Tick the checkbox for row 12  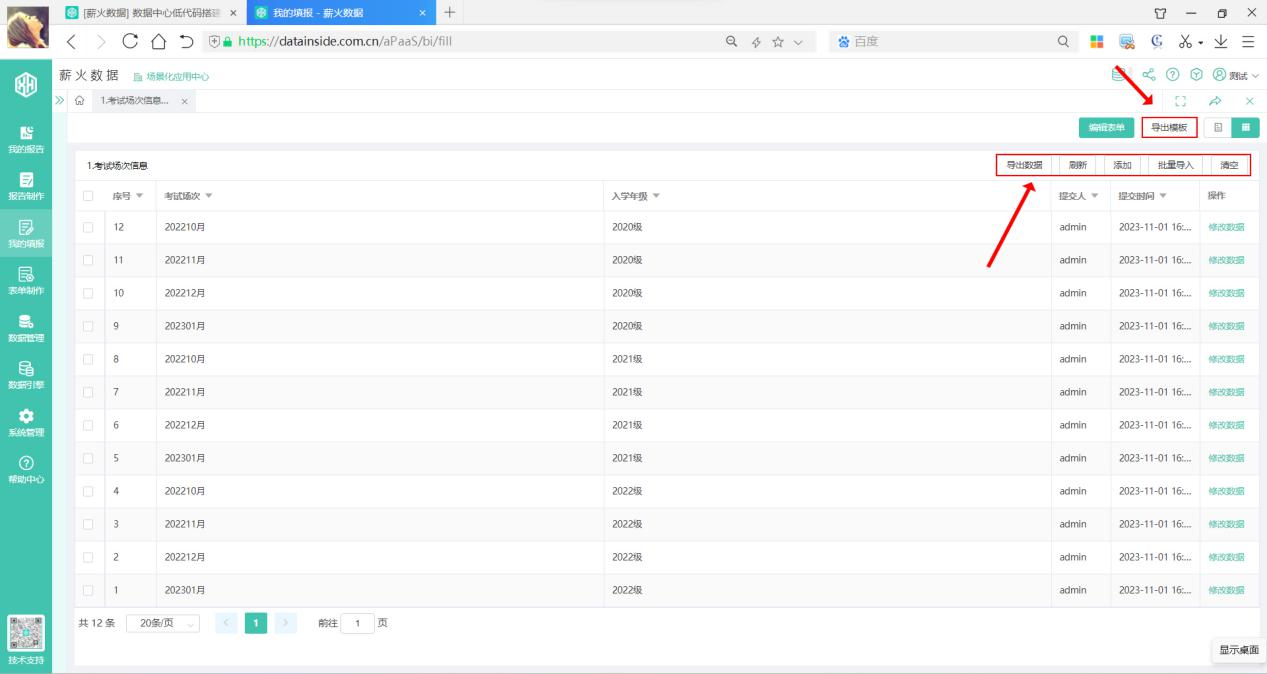[88, 227]
